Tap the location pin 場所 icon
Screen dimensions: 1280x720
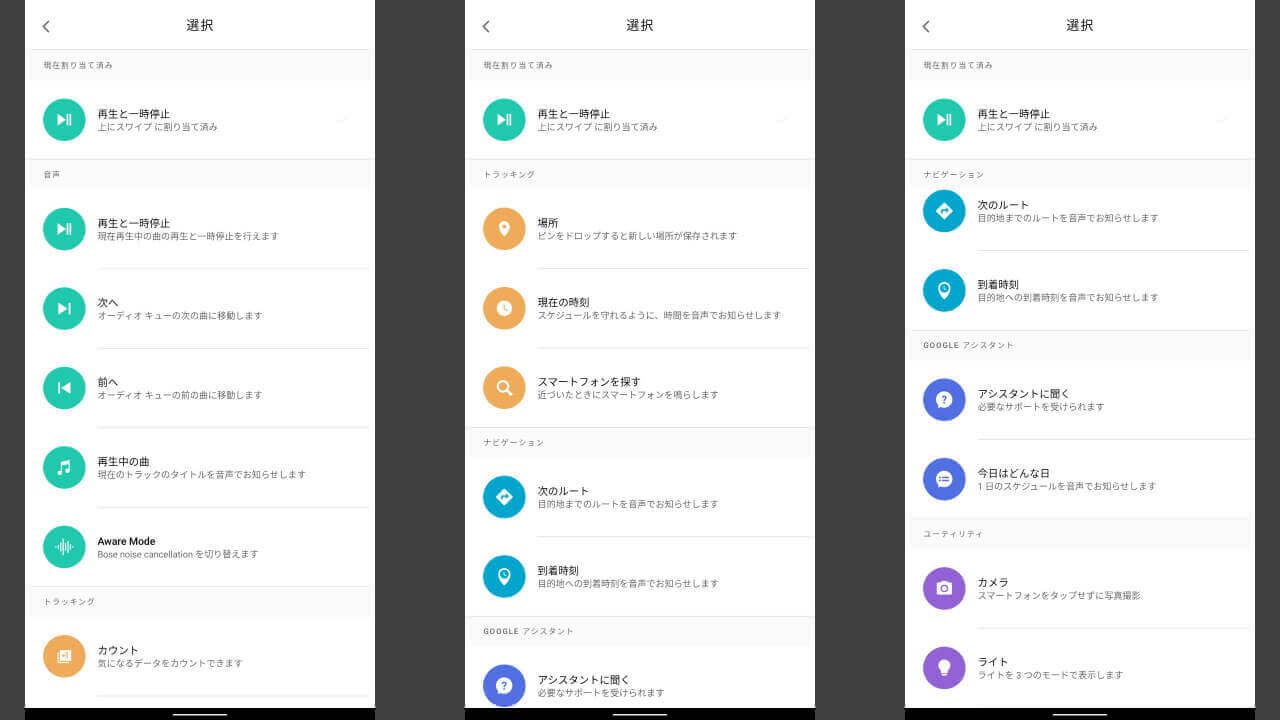504,229
